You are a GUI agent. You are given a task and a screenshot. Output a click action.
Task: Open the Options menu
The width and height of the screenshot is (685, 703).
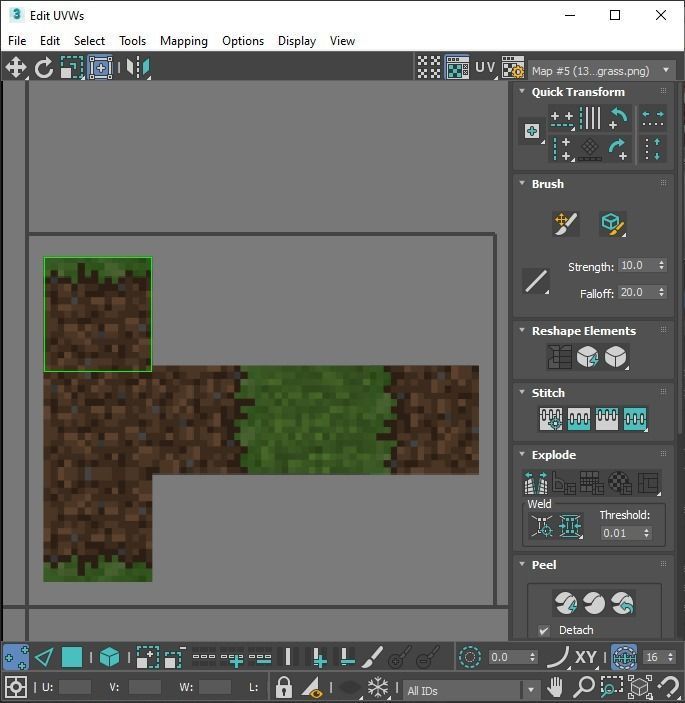(x=243, y=41)
